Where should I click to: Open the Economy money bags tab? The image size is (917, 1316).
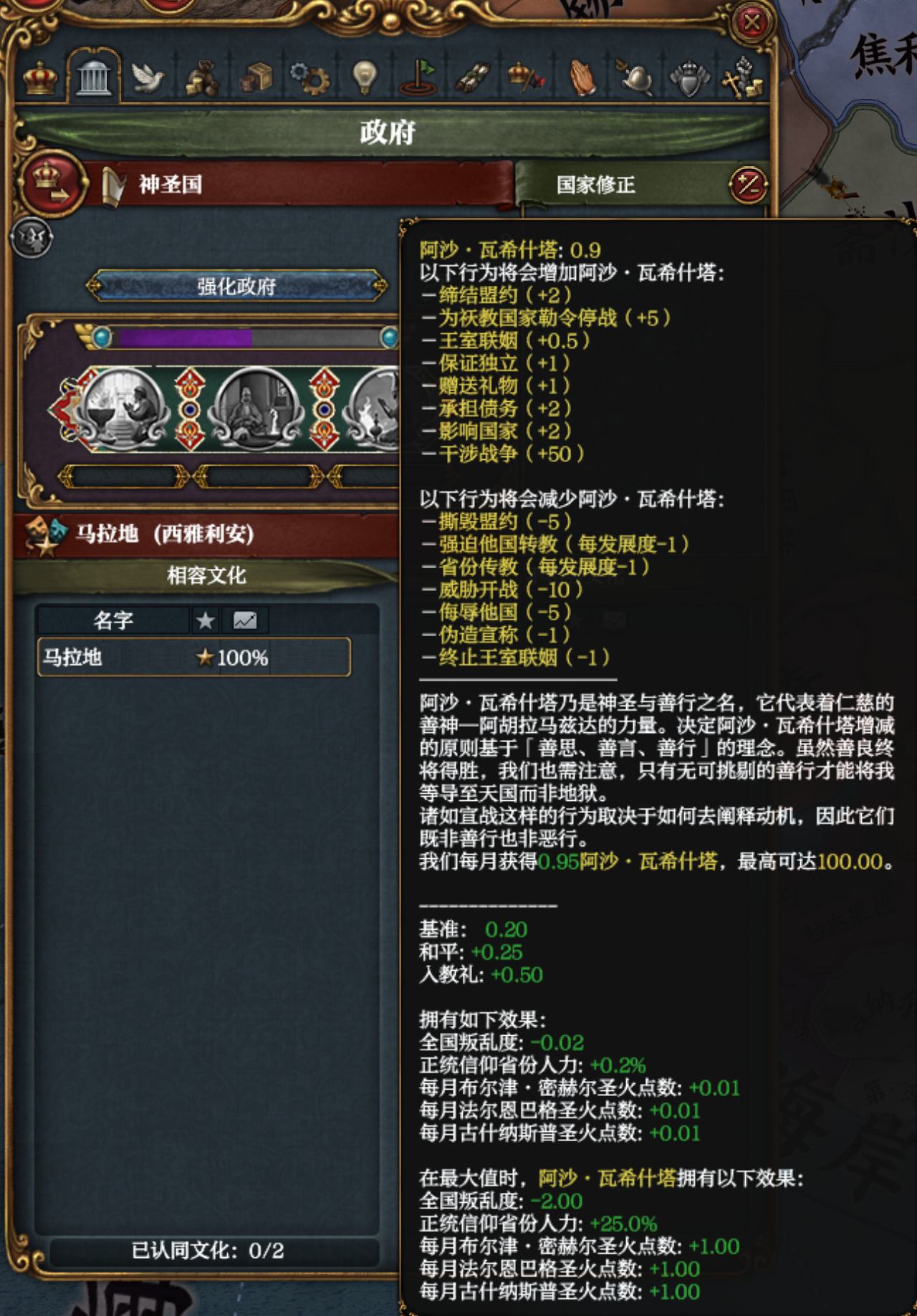[x=201, y=77]
